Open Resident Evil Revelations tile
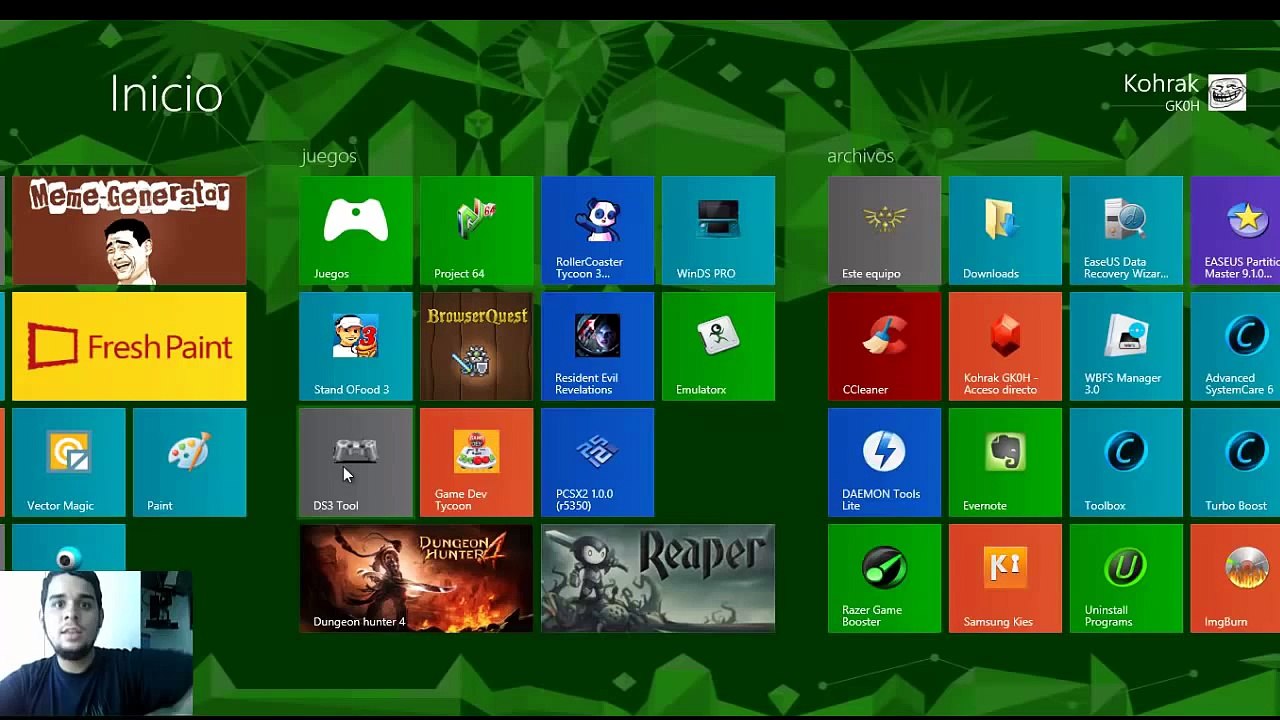Viewport: 1280px width, 720px height. coord(598,347)
